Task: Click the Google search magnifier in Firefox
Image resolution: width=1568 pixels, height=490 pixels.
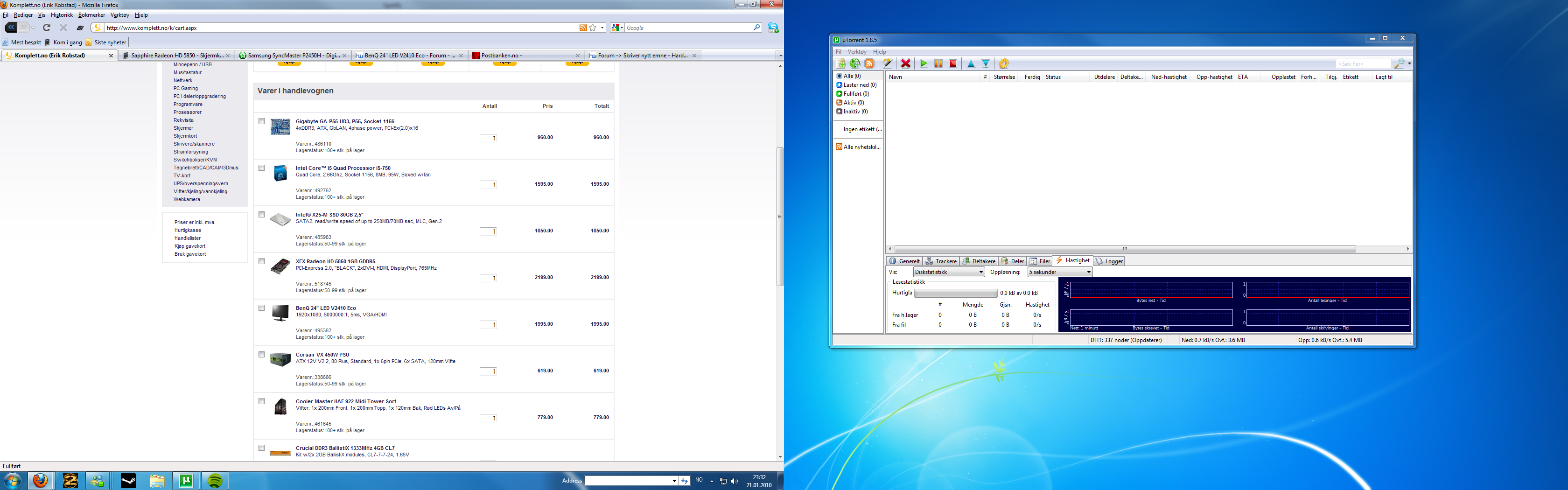Action: (x=756, y=28)
